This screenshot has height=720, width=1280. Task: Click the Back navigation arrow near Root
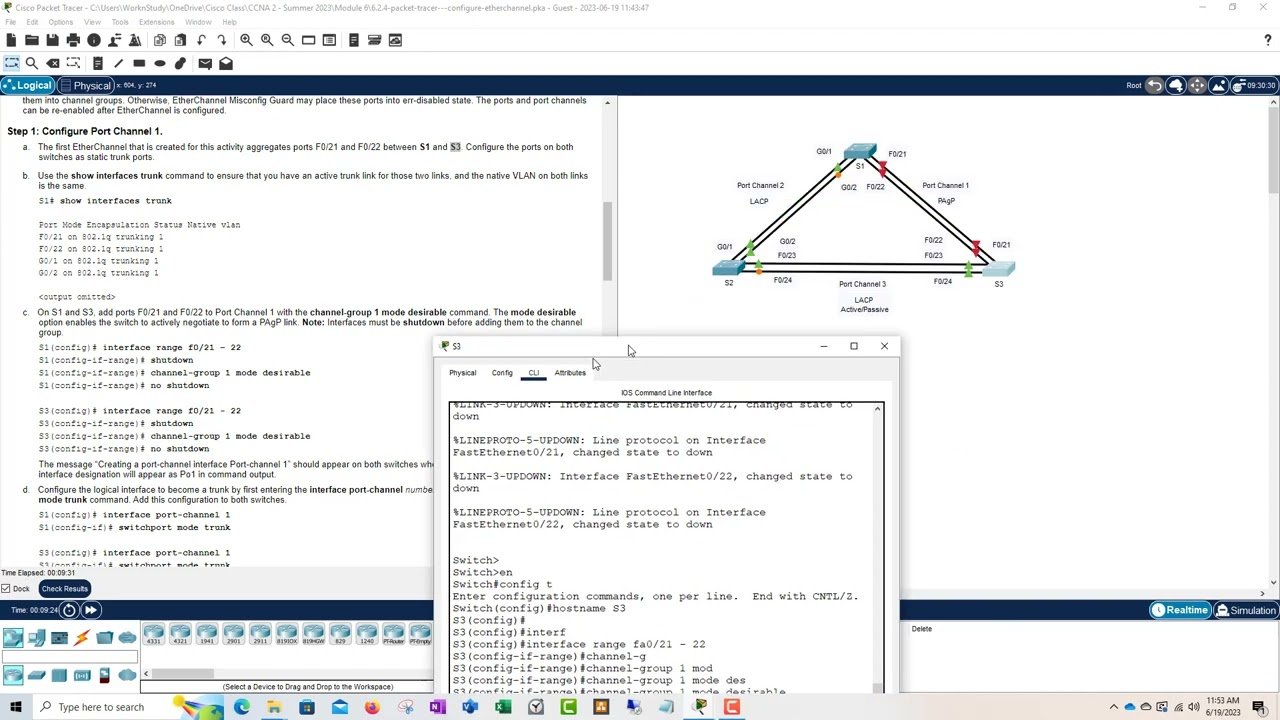click(x=1154, y=85)
